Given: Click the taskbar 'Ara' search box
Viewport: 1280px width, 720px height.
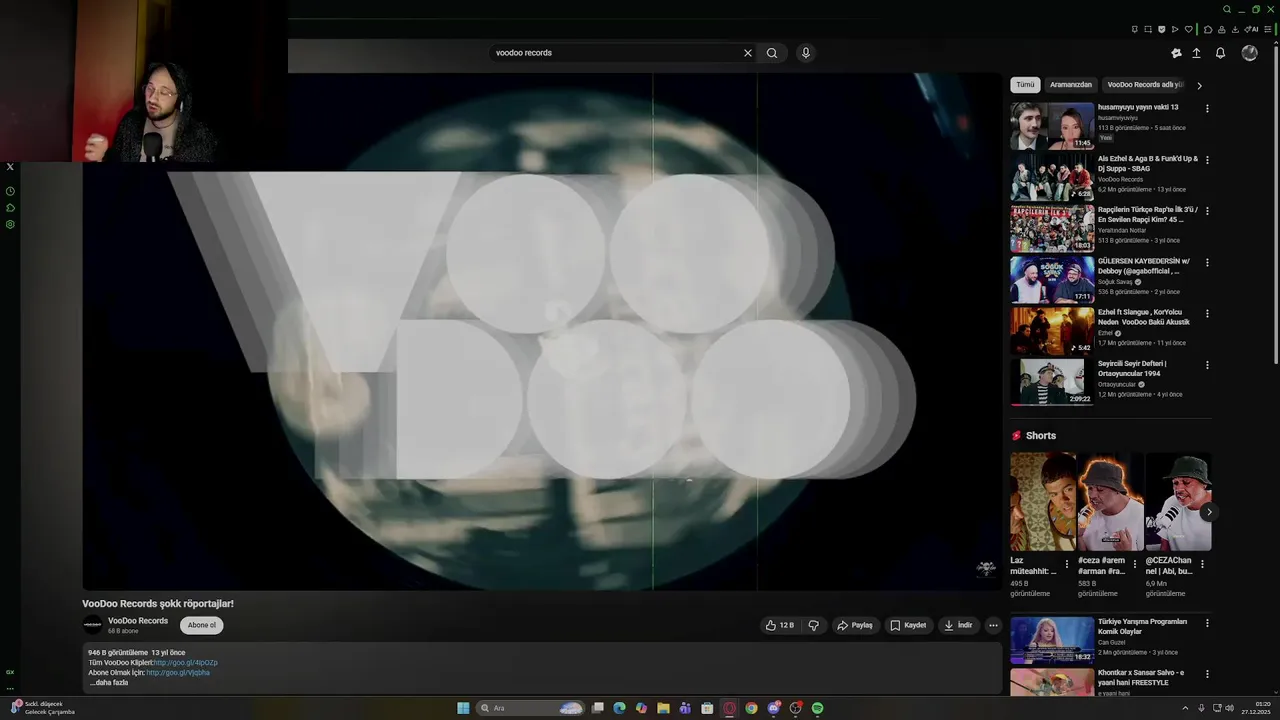Looking at the screenshot, I should tap(530, 708).
